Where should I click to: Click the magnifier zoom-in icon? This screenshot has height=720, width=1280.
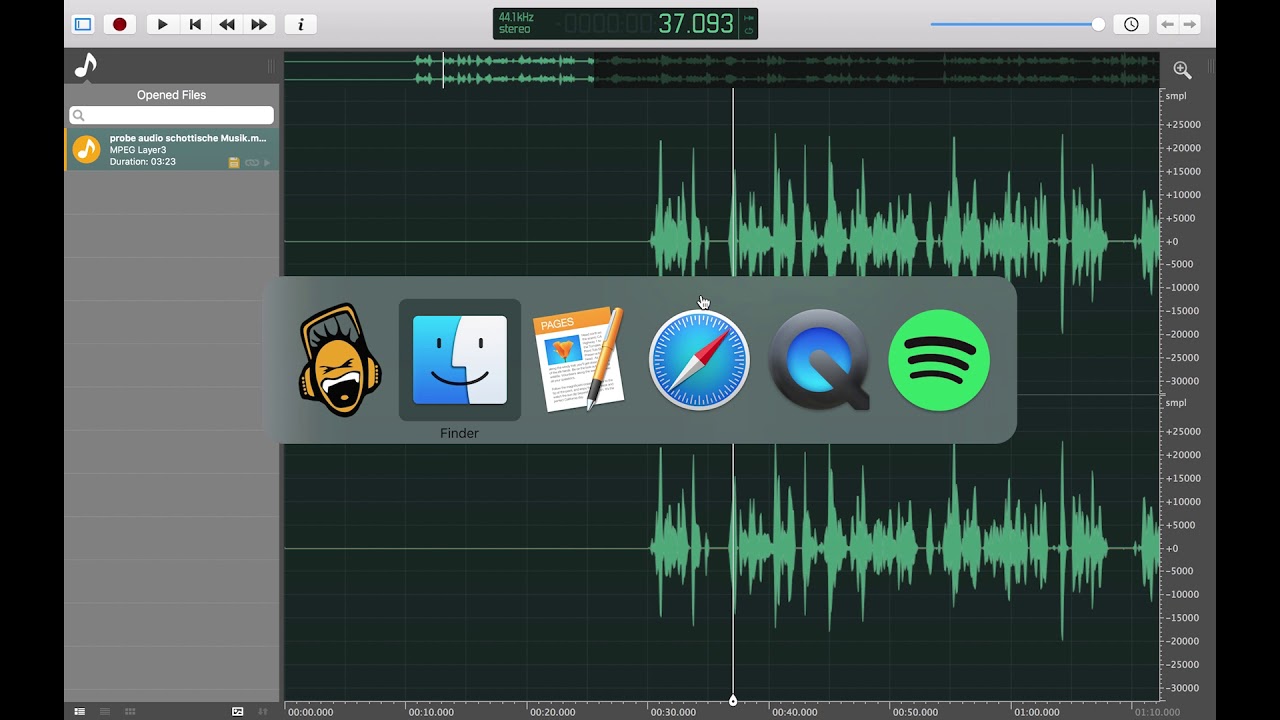[1182, 69]
